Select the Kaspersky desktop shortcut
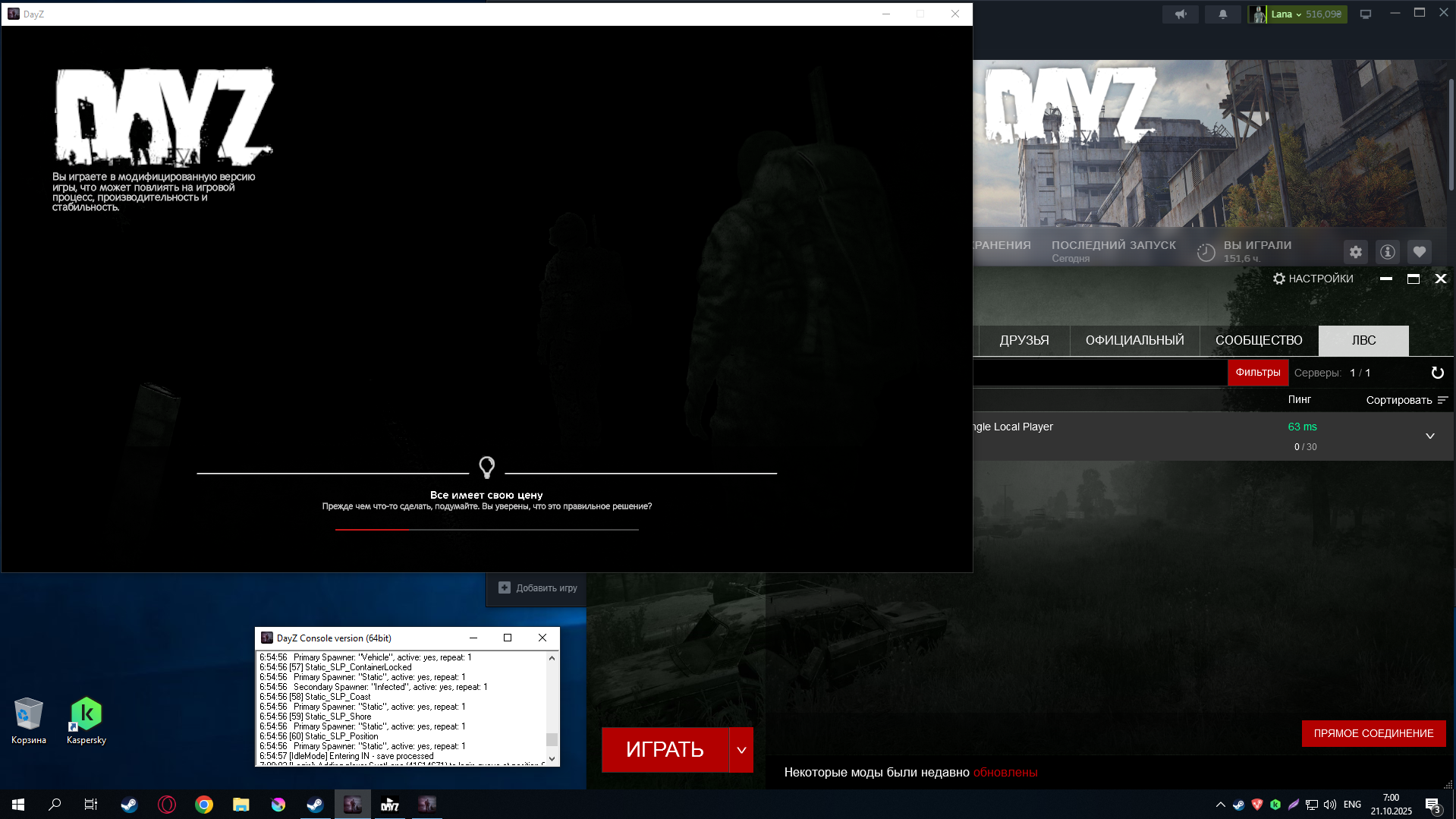This screenshot has height=819, width=1456. pos(86,721)
